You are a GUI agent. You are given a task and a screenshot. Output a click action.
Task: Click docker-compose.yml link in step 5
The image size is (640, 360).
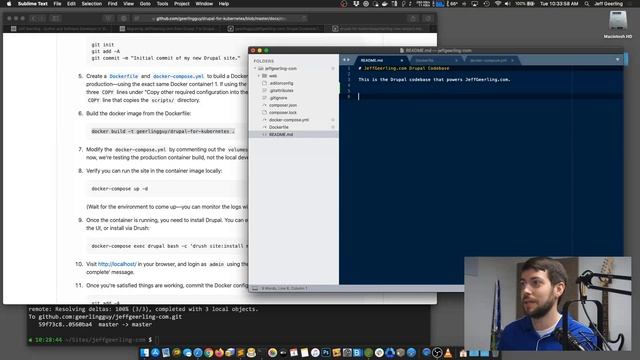coord(178,76)
